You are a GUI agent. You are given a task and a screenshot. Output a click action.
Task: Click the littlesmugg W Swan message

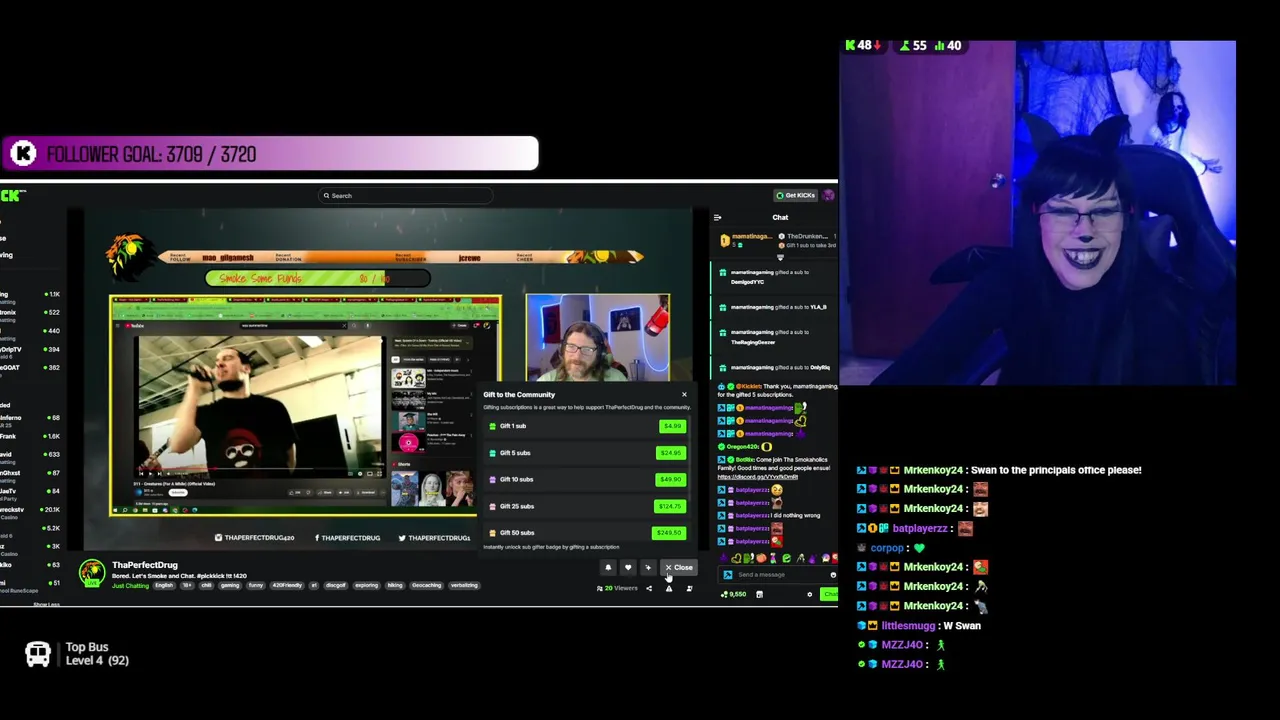[x=920, y=626]
